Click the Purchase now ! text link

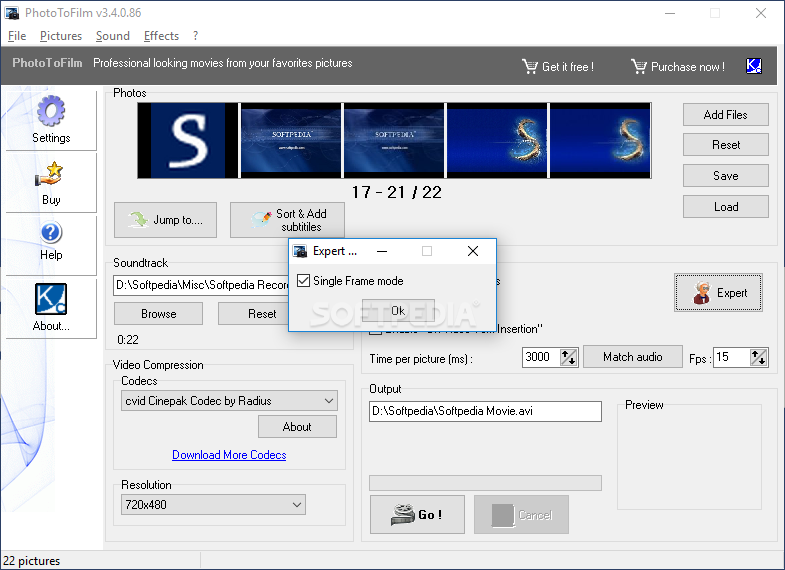(688, 67)
